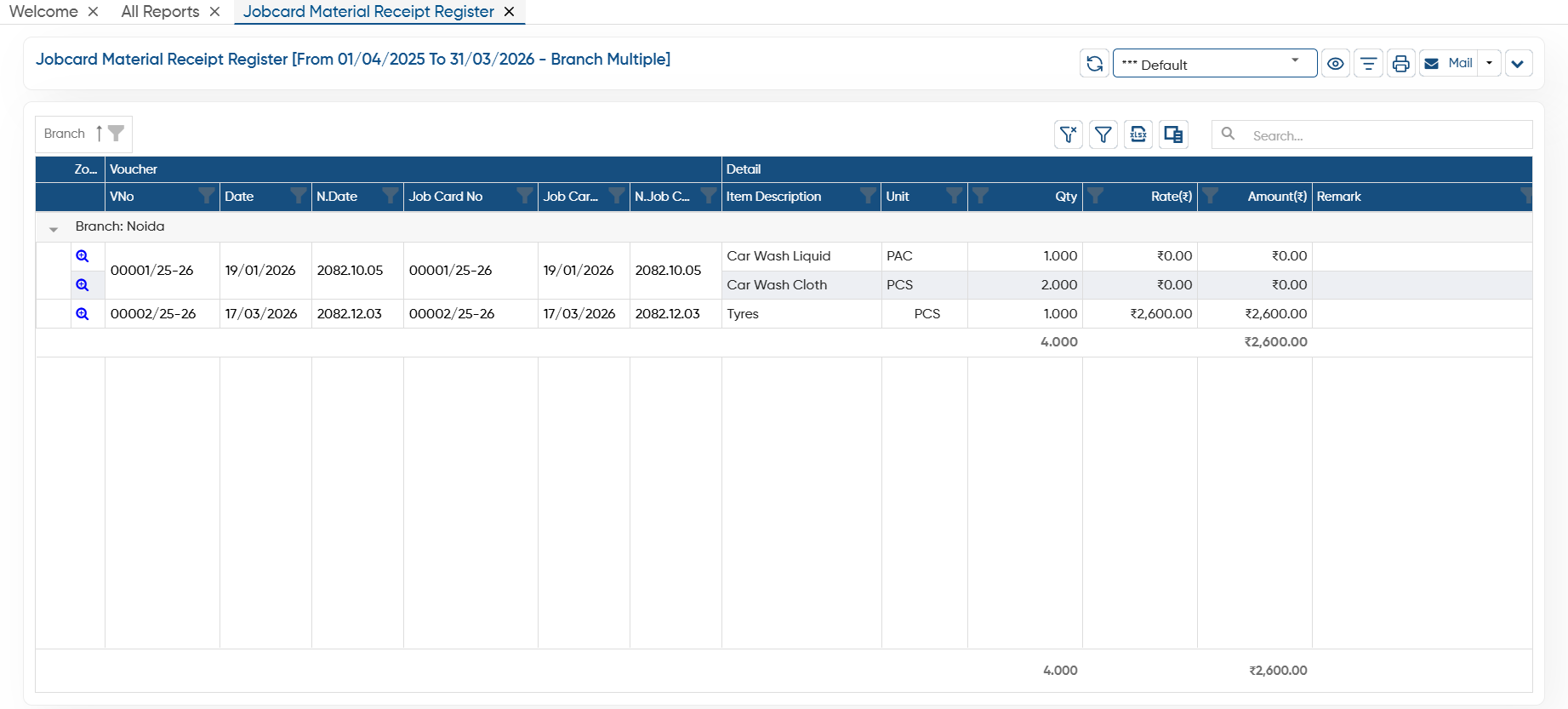The height and width of the screenshot is (709, 1568).
Task: Expand the header chevron down button
Action: point(1518,64)
